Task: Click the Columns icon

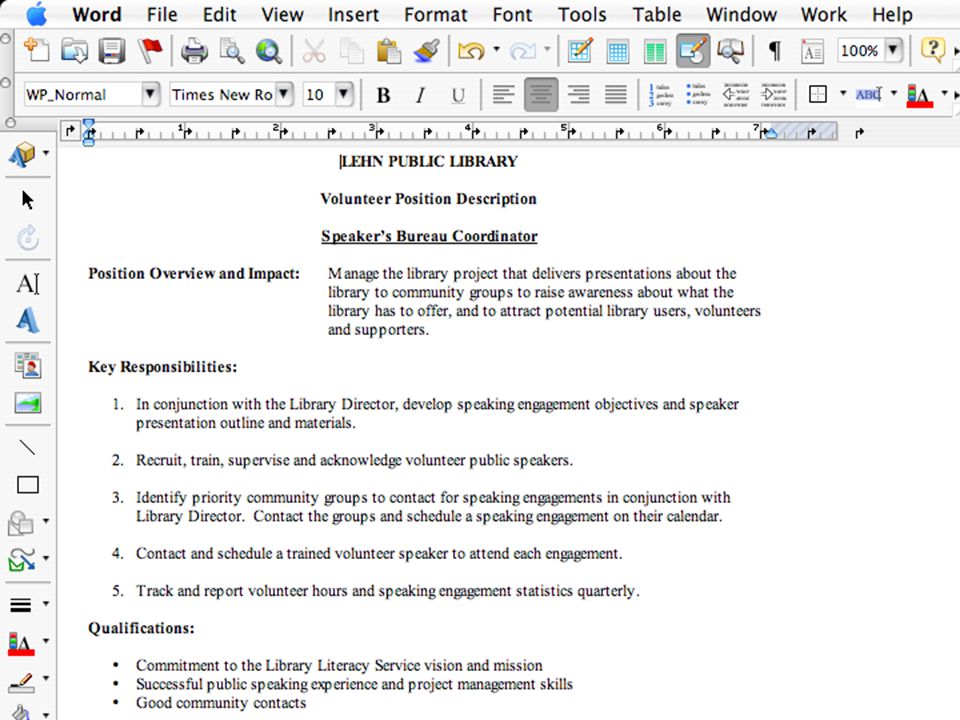Action: (655, 50)
